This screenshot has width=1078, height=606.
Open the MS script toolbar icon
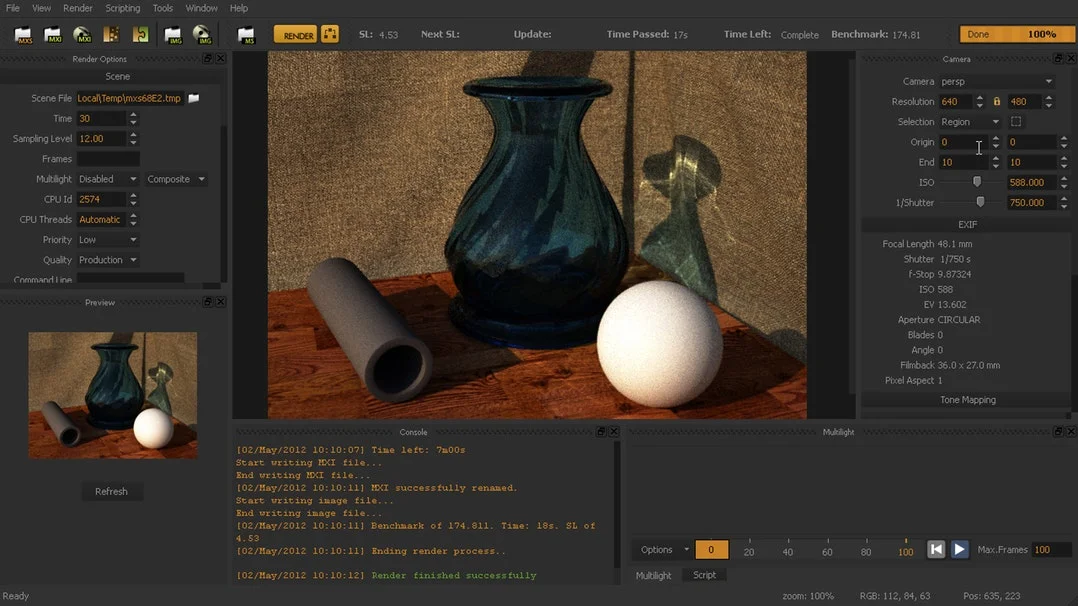click(244, 34)
